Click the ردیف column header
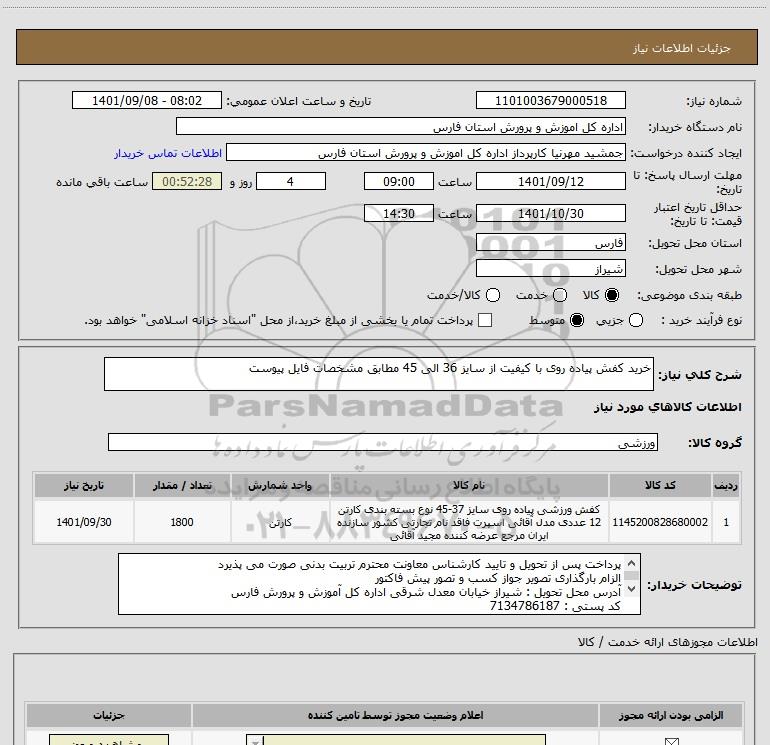770x745 pixels. tap(726, 485)
